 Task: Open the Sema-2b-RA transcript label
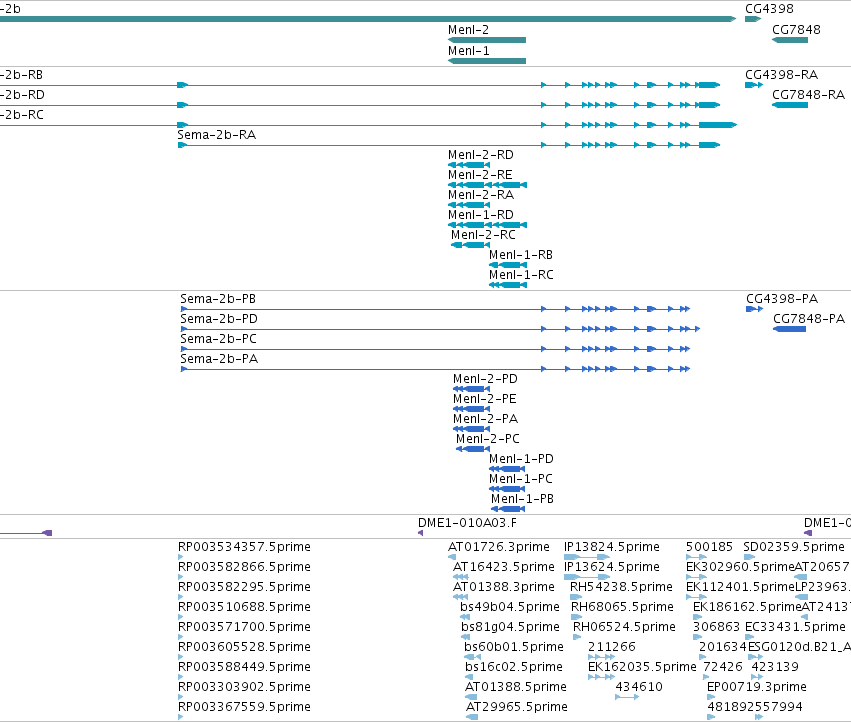217,135
